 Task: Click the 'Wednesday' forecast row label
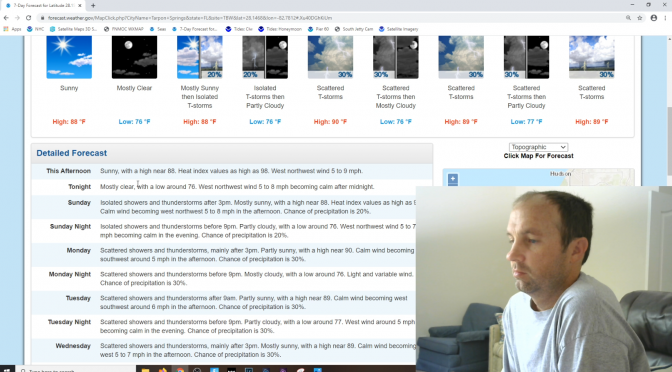click(x=73, y=346)
